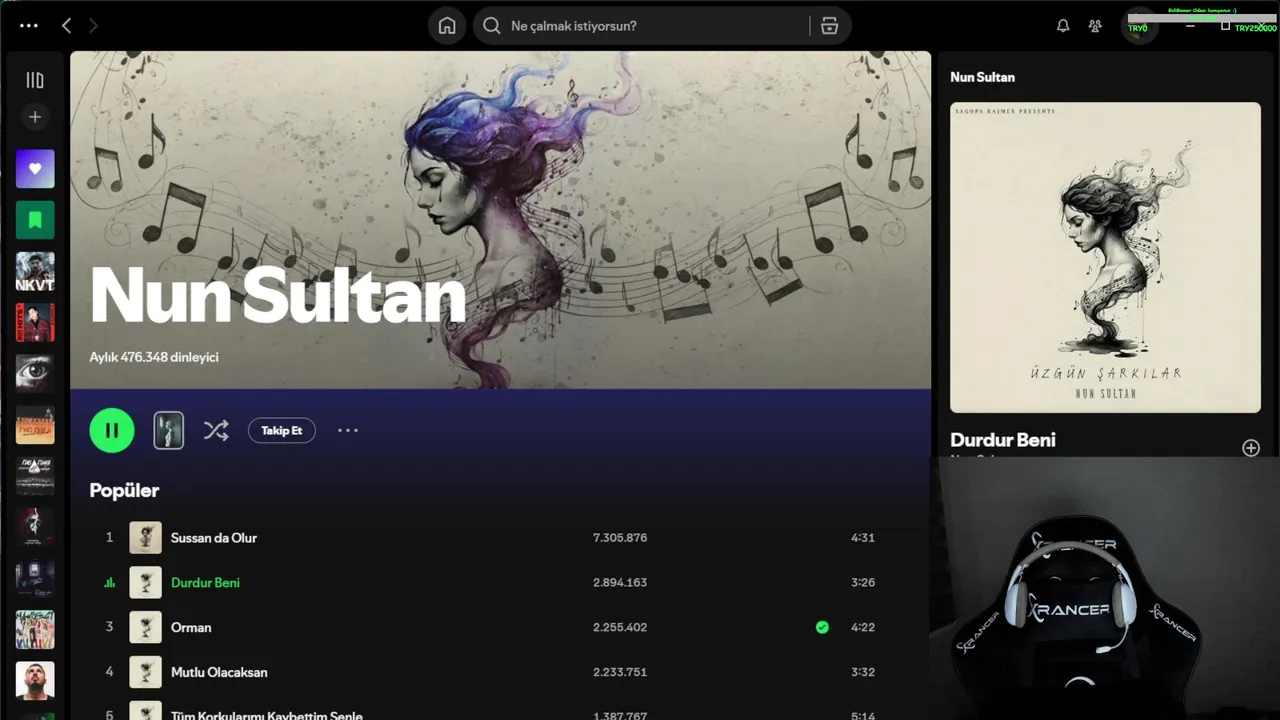Image resolution: width=1280 pixels, height=720 pixels.
Task: Open Durdur Beni title in right panel
Action: click(1003, 440)
